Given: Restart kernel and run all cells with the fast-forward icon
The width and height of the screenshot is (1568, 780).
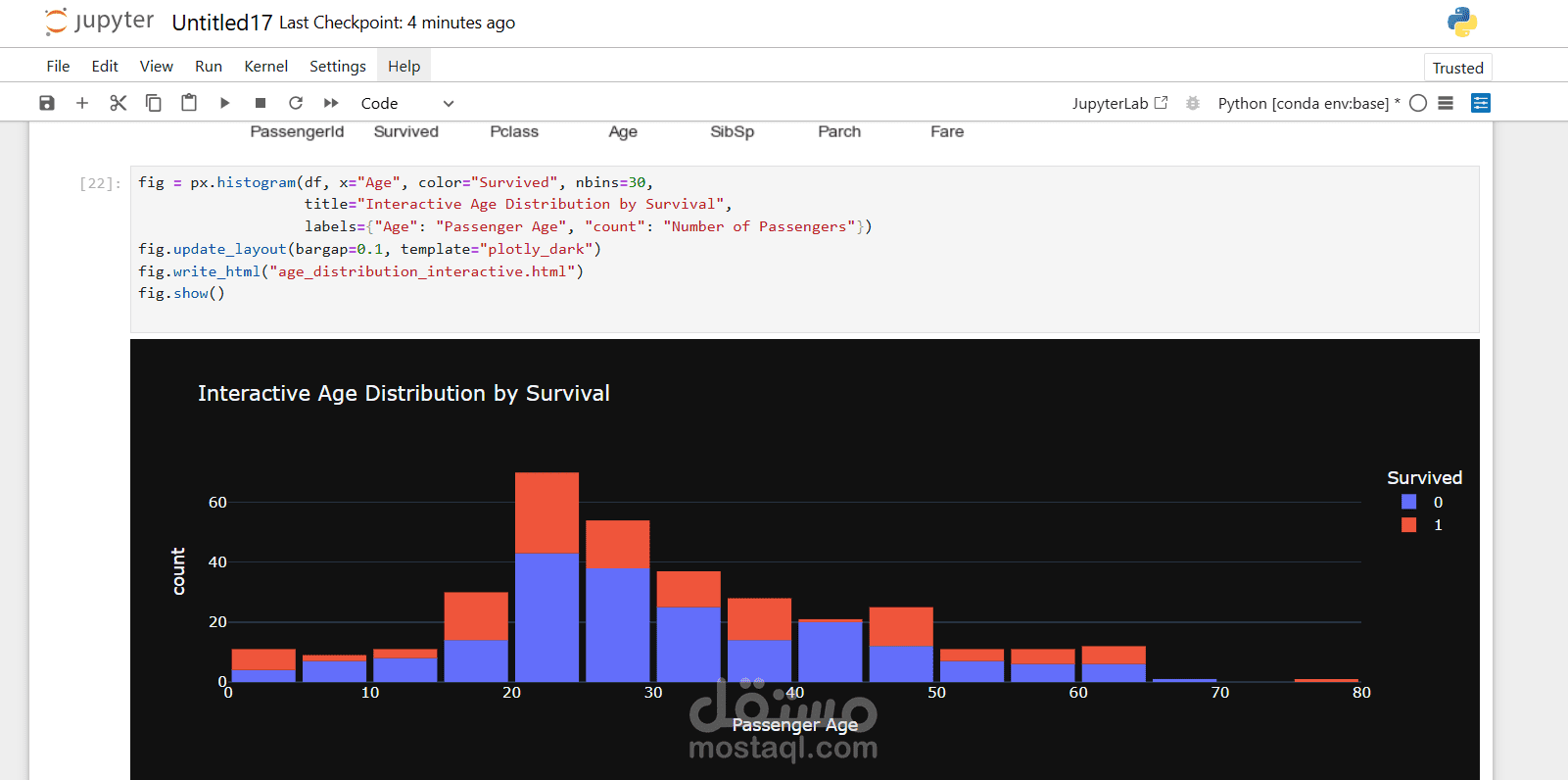Looking at the screenshot, I should [x=331, y=103].
